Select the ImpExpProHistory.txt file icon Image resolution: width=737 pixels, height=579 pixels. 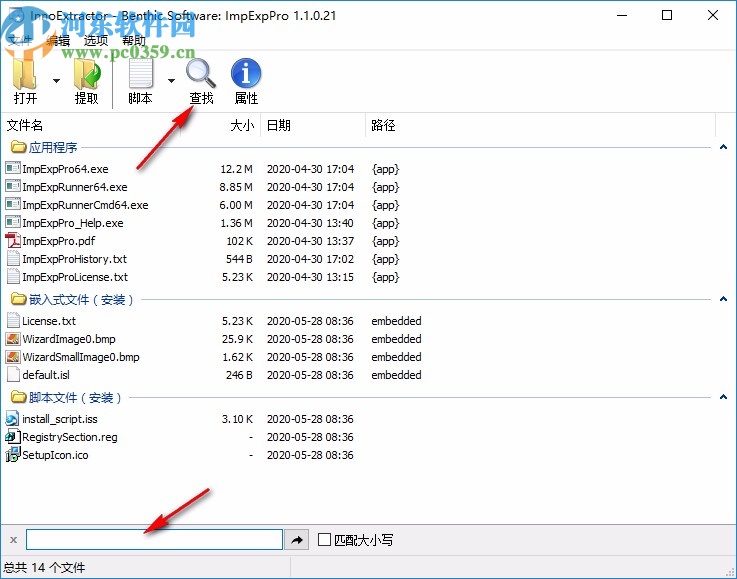tap(13, 258)
